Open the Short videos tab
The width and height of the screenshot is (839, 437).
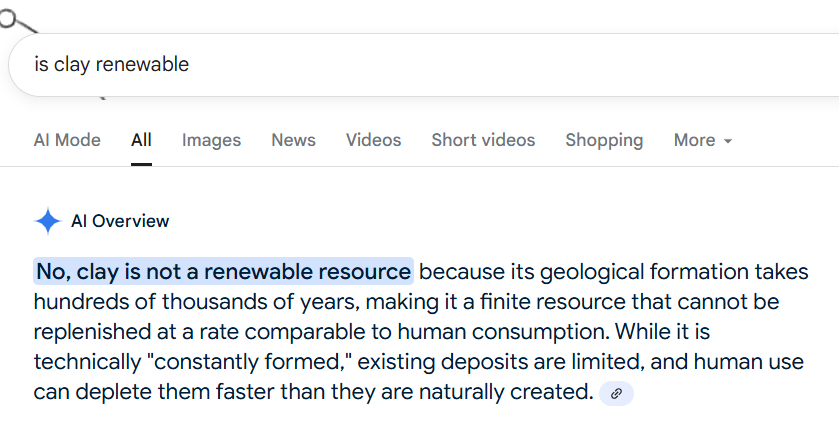pos(483,141)
